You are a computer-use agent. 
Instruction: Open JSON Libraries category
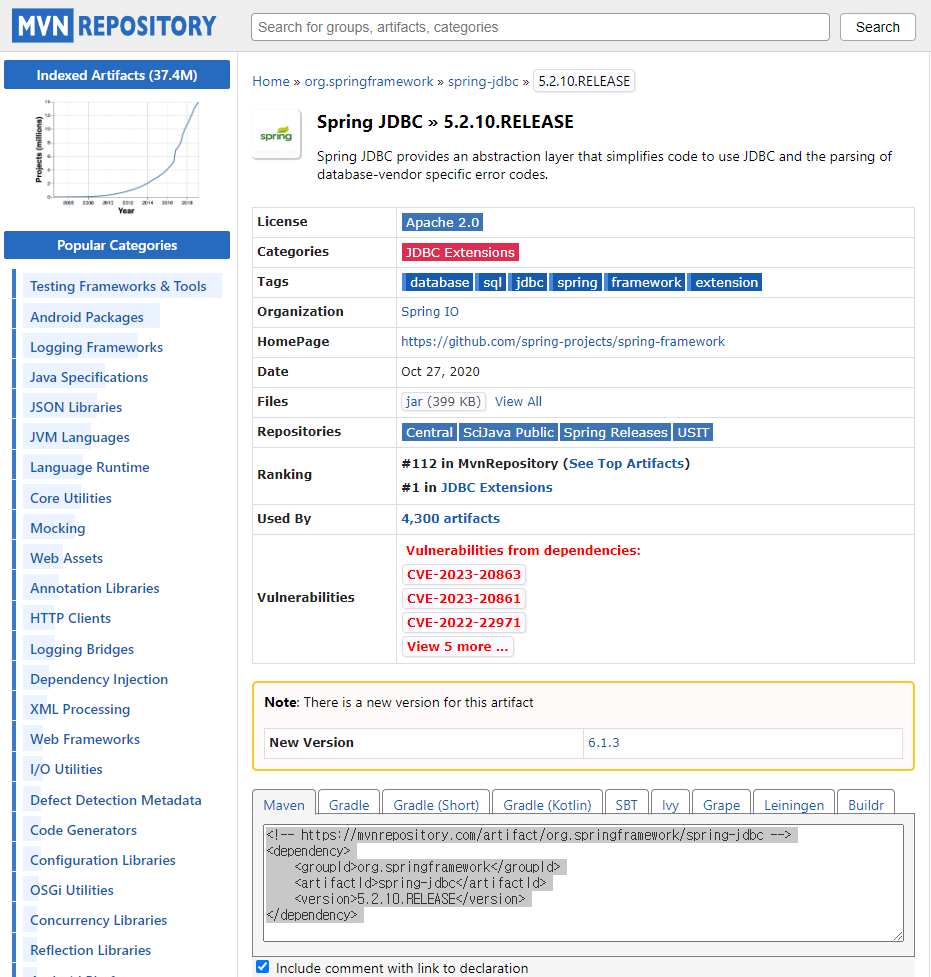pyautogui.click(x=76, y=407)
